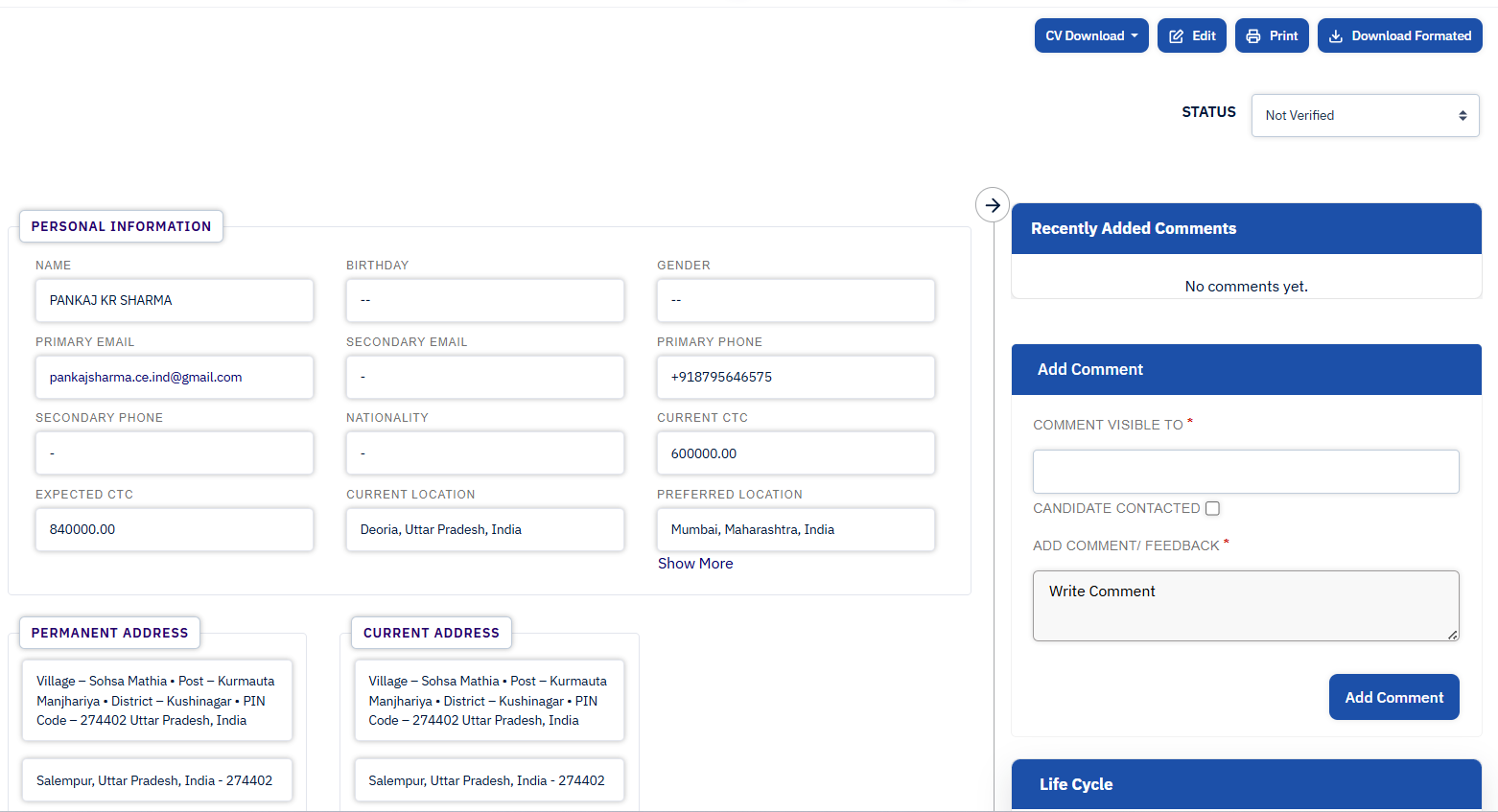This screenshot has width=1498, height=812.
Task: Click the Birthday field
Action: tap(485, 300)
